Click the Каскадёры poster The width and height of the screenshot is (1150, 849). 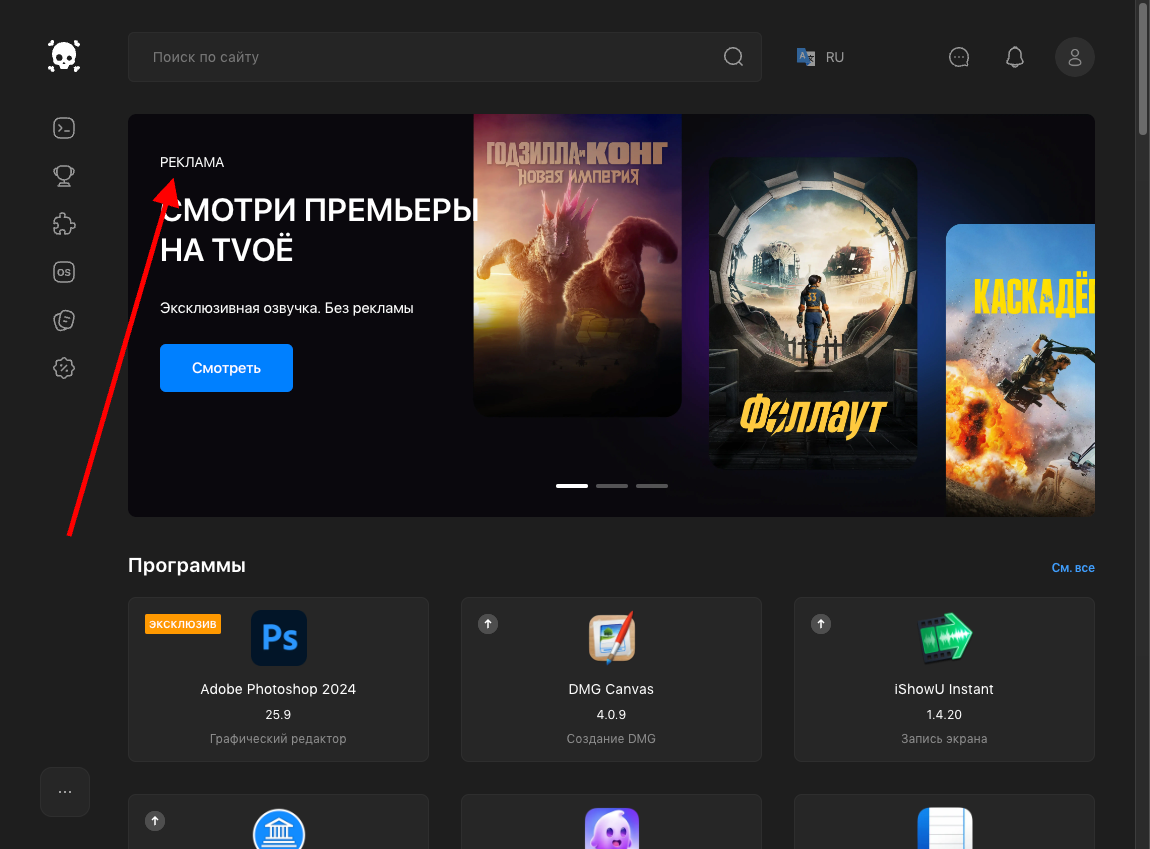1020,370
